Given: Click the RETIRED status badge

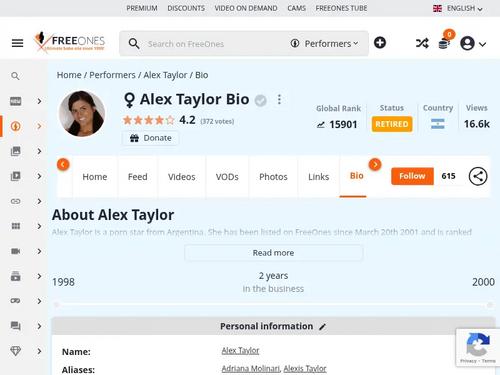Looking at the screenshot, I should pyautogui.click(x=392, y=124).
